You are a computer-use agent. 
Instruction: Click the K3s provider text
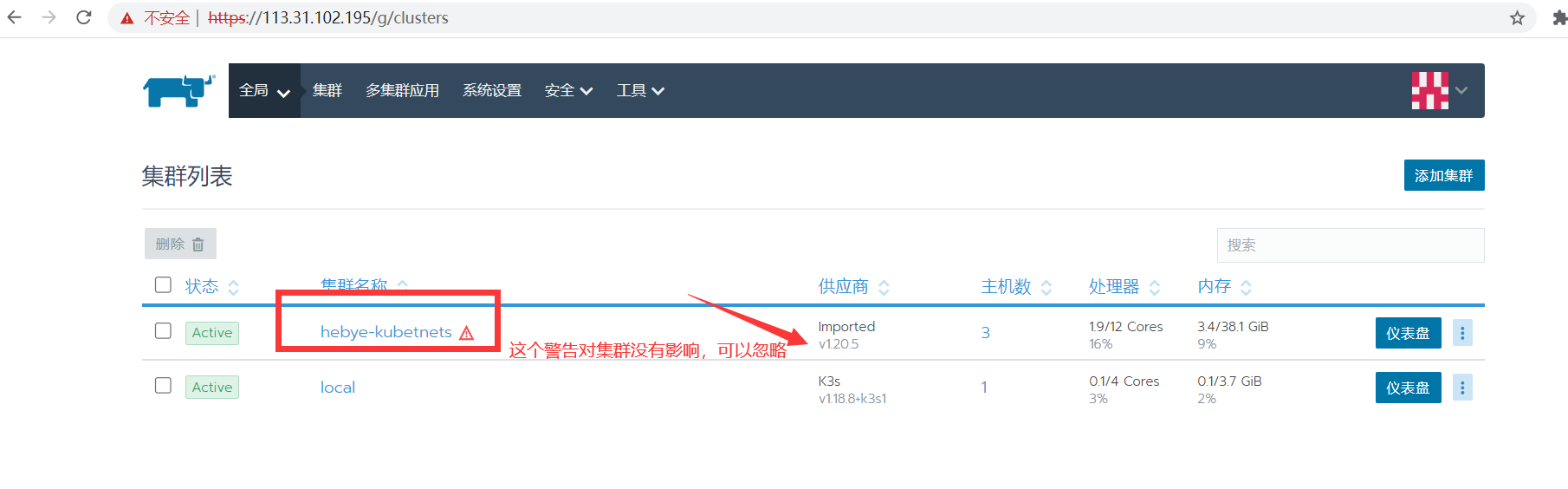pos(829,381)
